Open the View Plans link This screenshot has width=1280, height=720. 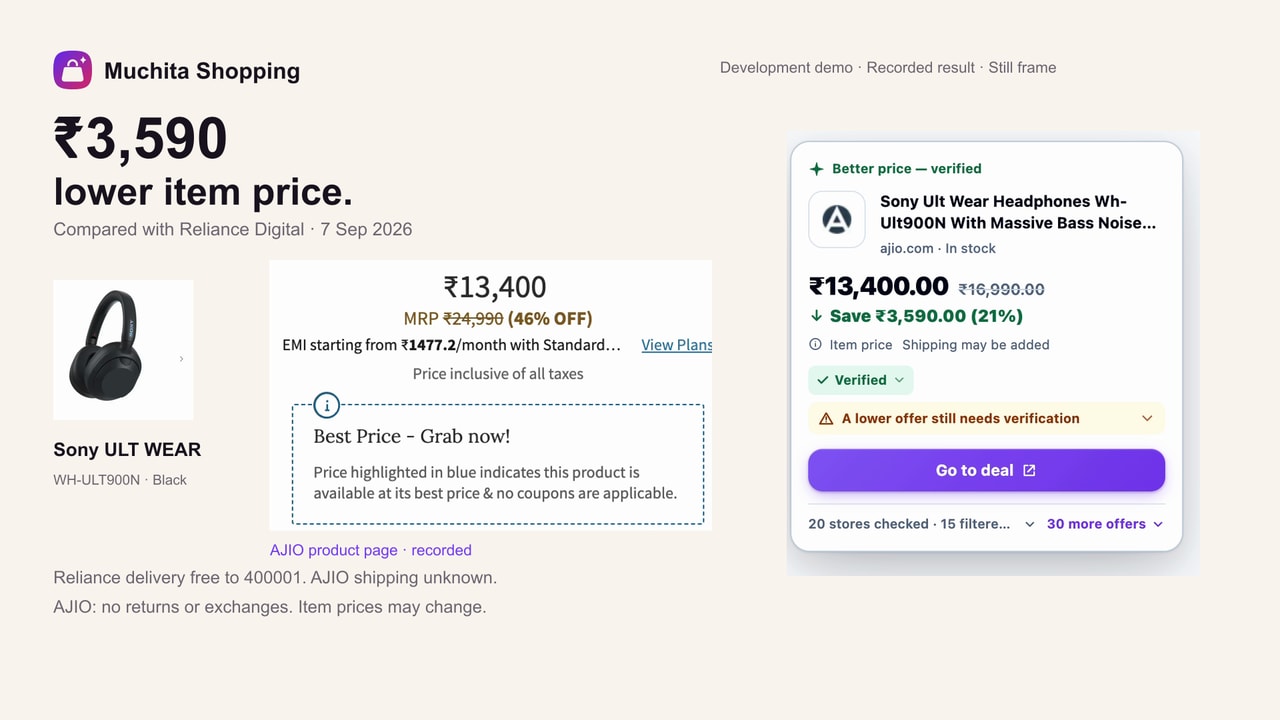(676, 345)
